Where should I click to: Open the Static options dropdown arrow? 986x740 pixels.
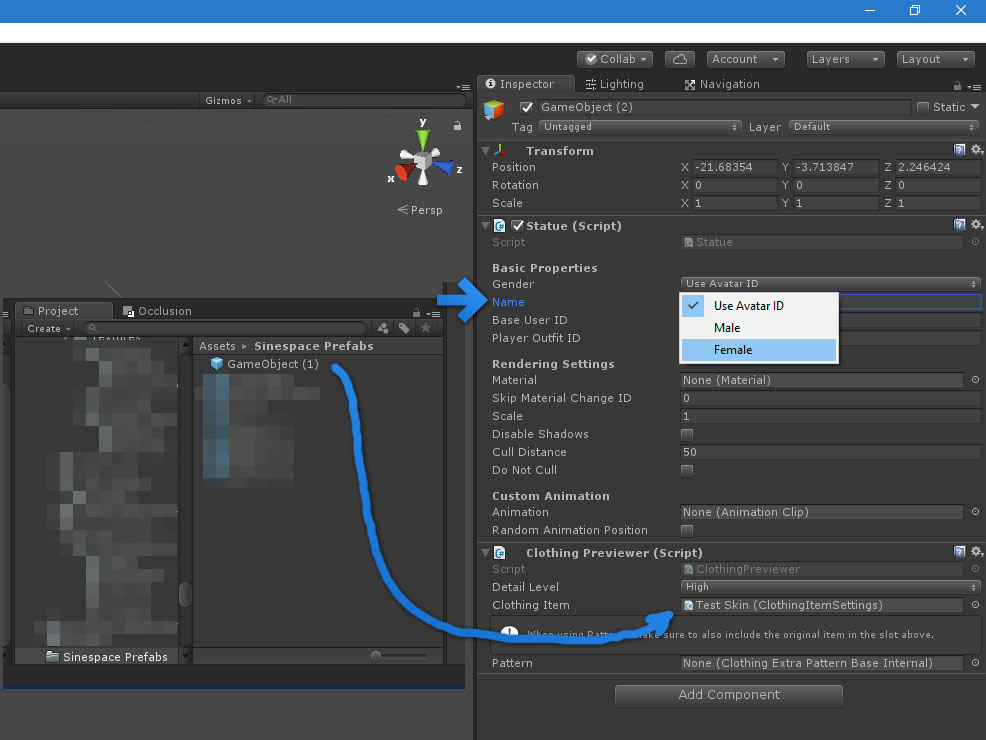(x=975, y=107)
